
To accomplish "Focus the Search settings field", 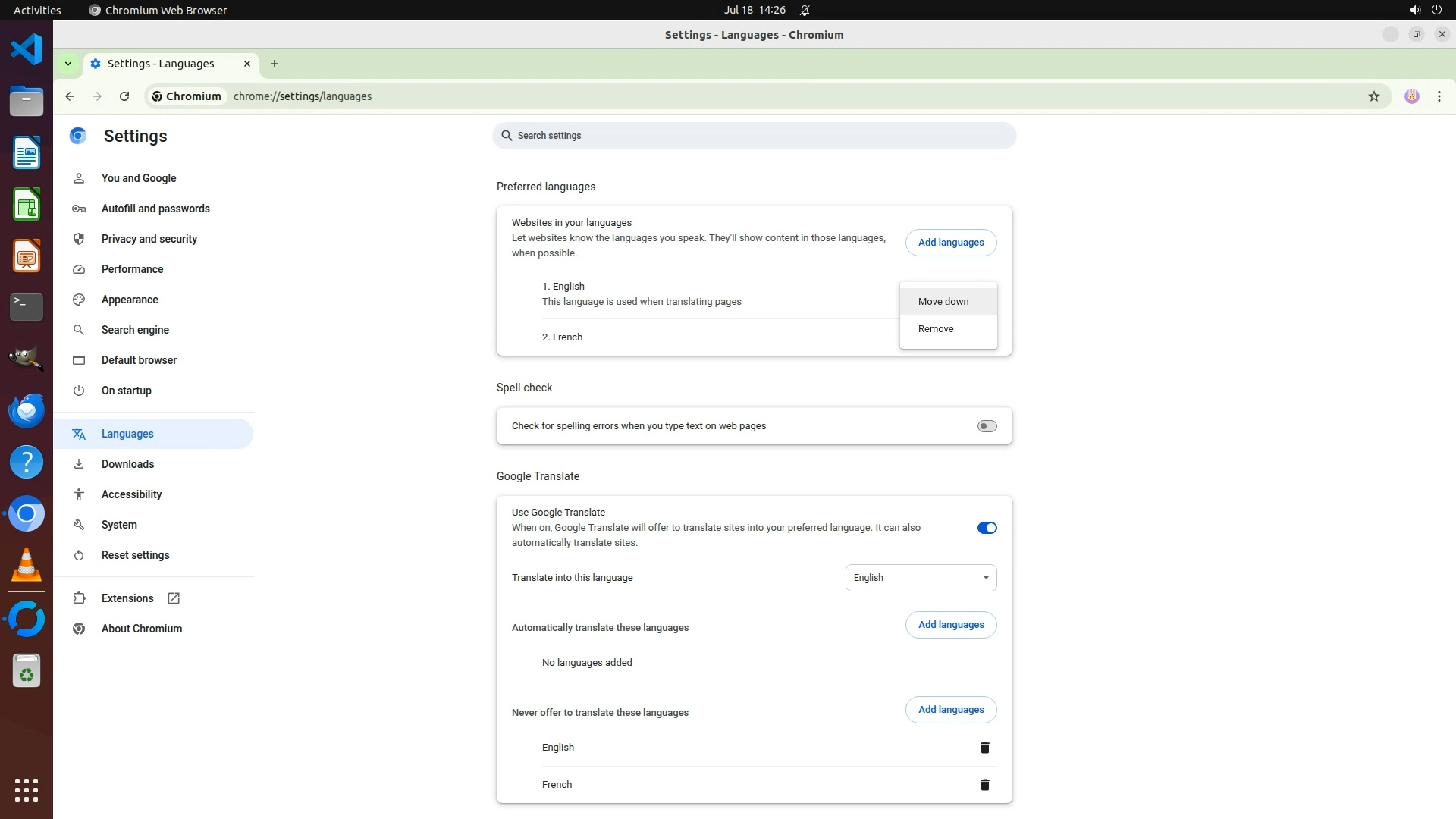I will tap(754, 136).
